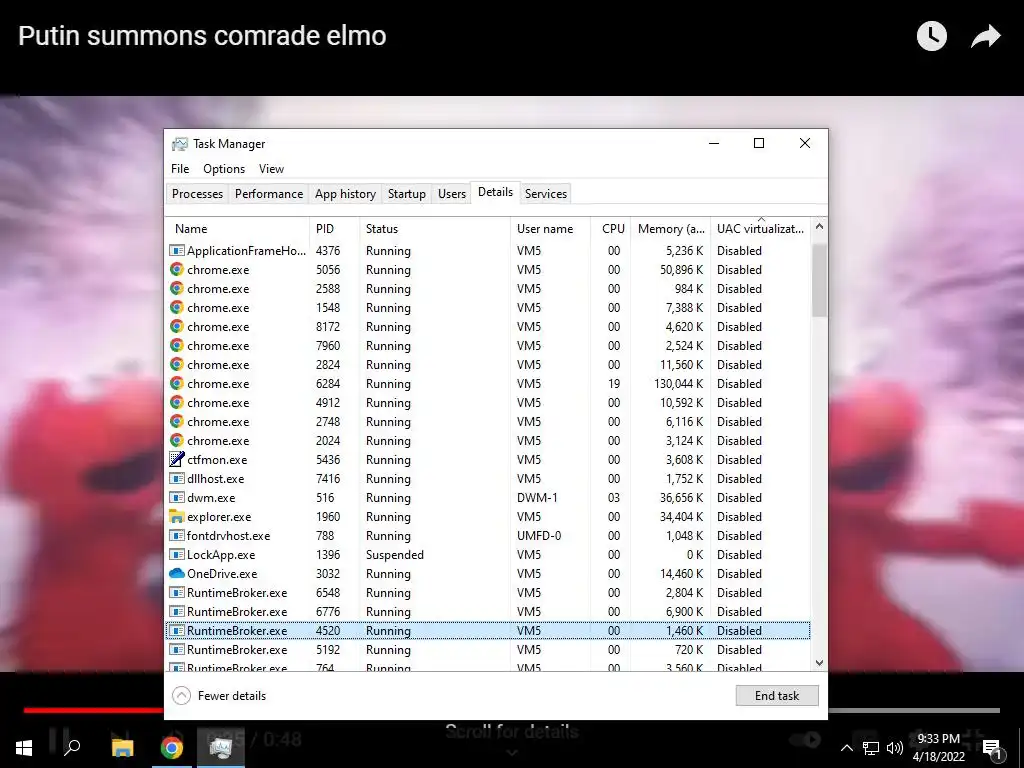
Task: Select explorer.exe process icon
Action: (176, 516)
